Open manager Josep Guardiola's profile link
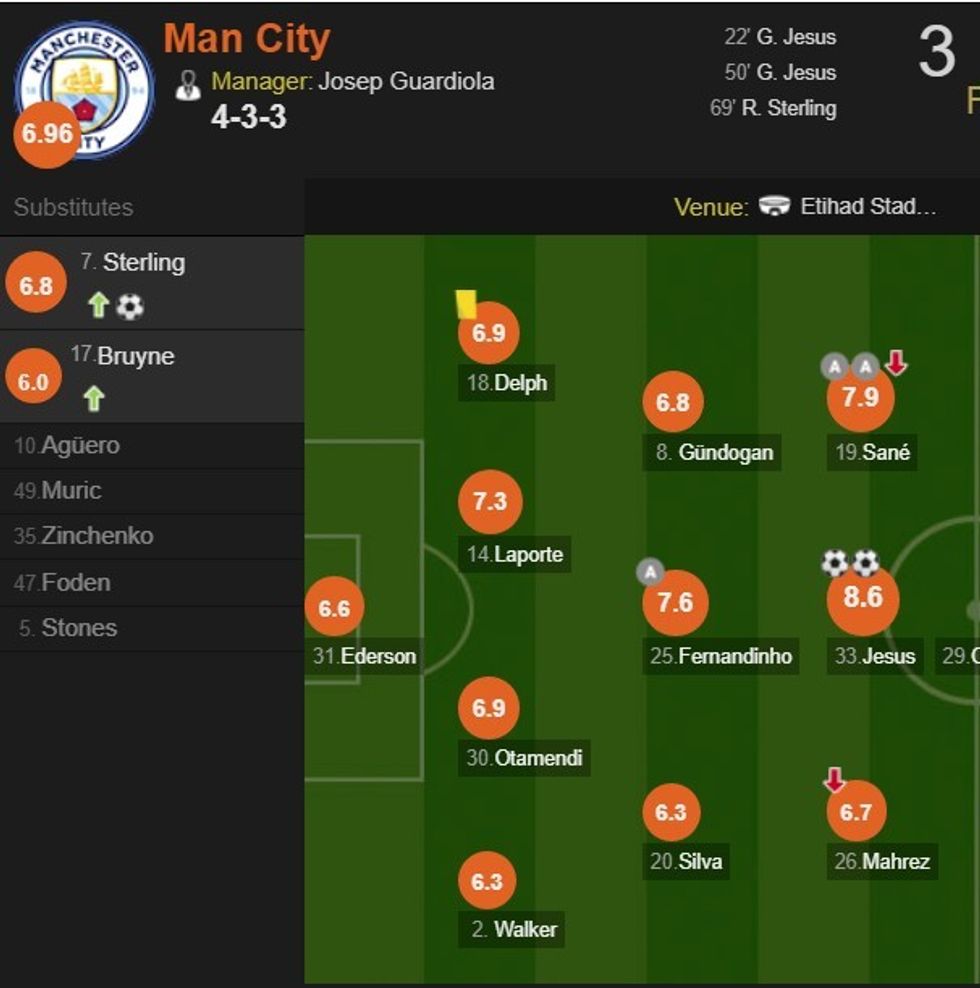Screen dimensions: 980x988 point(406,81)
